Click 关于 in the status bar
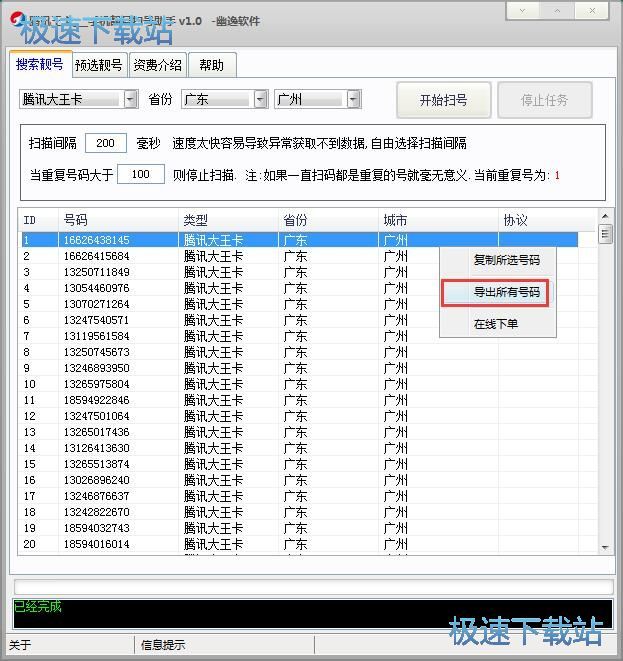The width and height of the screenshot is (623, 661). pyautogui.click(x=20, y=645)
